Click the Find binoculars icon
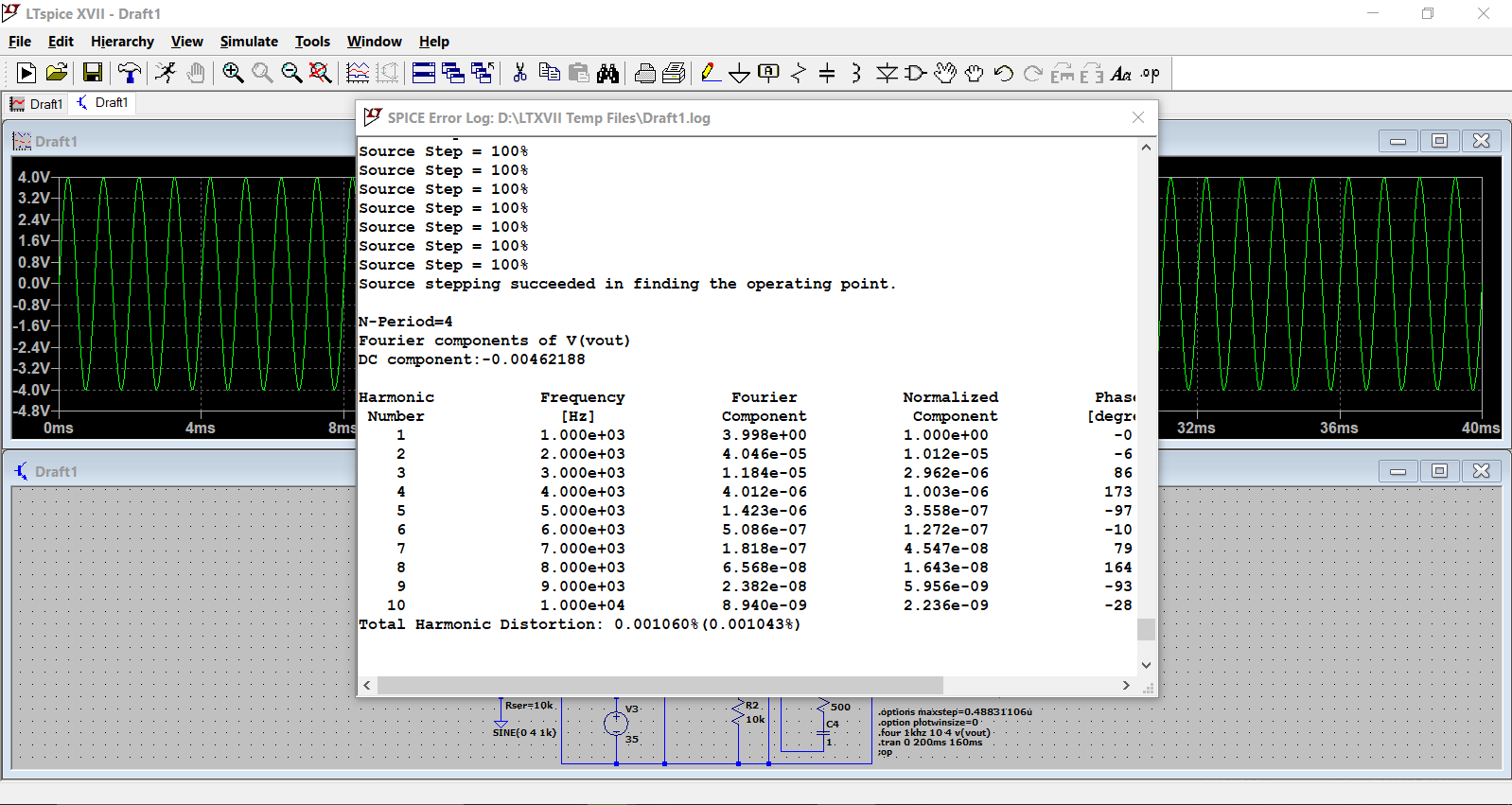 [607, 73]
